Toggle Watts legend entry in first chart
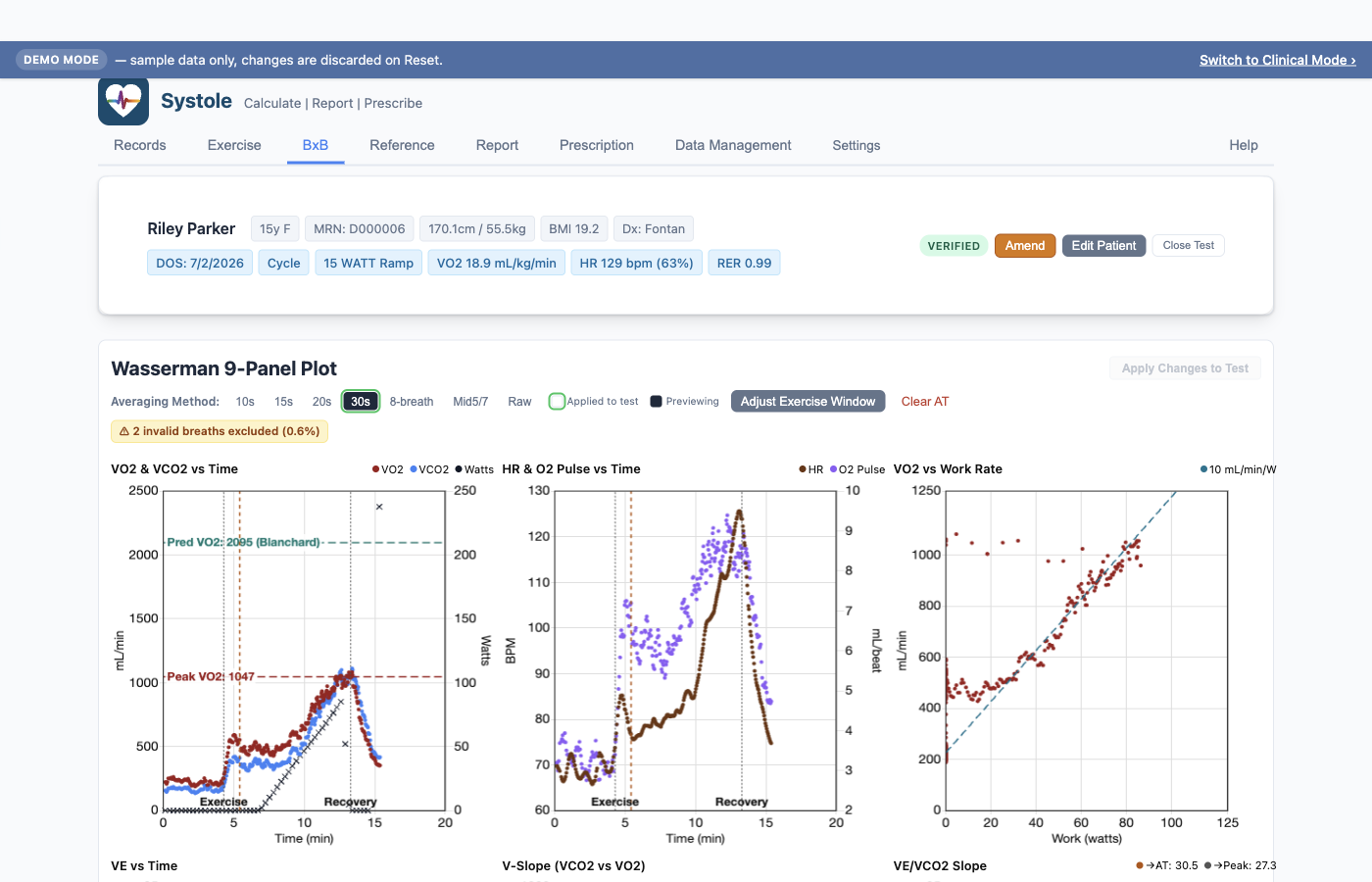Viewport: 1372px width, 882px height. (474, 469)
